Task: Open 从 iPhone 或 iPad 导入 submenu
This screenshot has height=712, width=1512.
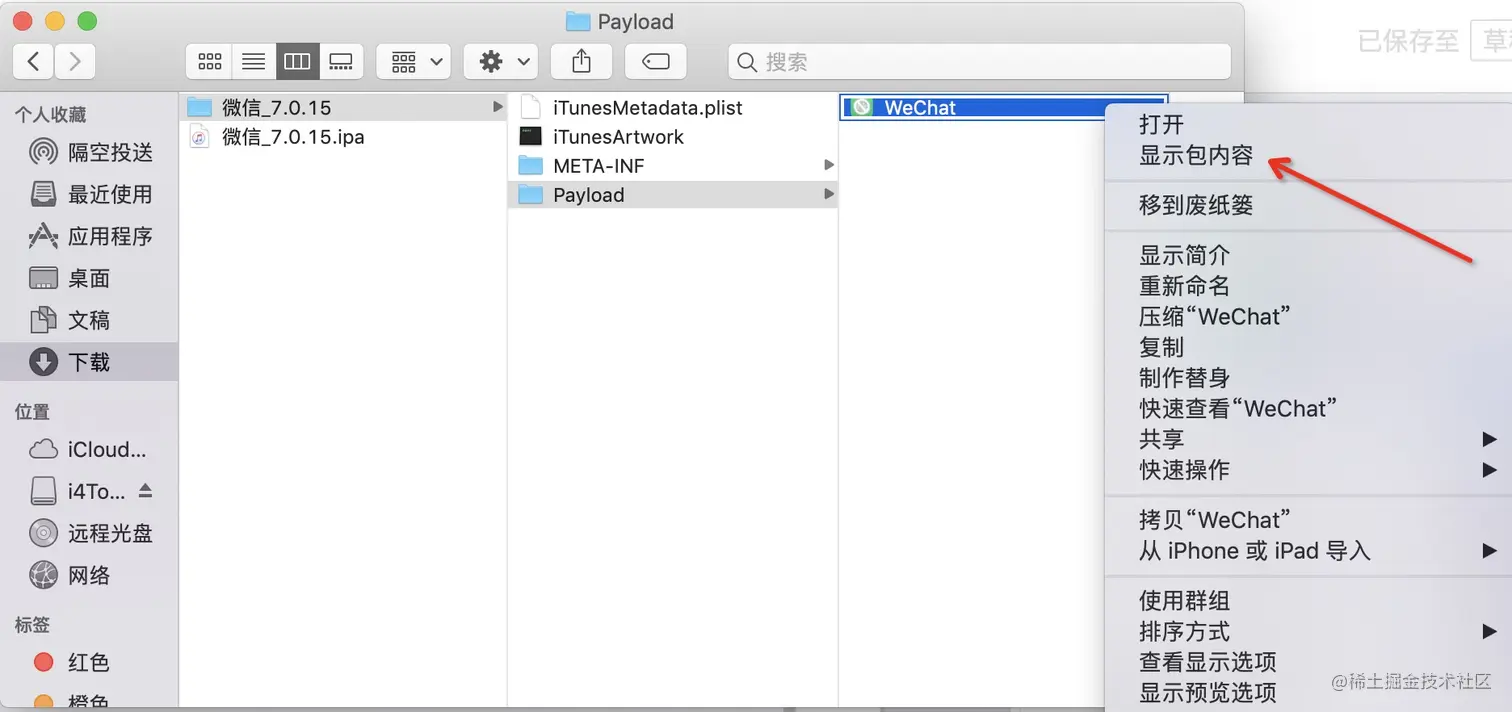Action: [1308, 550]
